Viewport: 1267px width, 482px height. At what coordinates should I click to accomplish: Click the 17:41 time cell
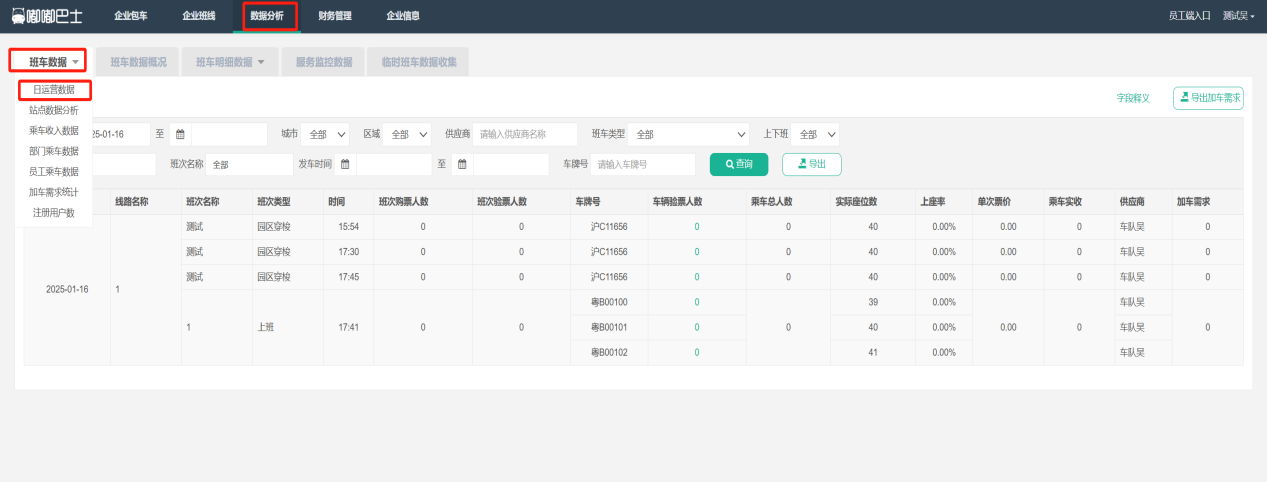(x=348, y=327)
